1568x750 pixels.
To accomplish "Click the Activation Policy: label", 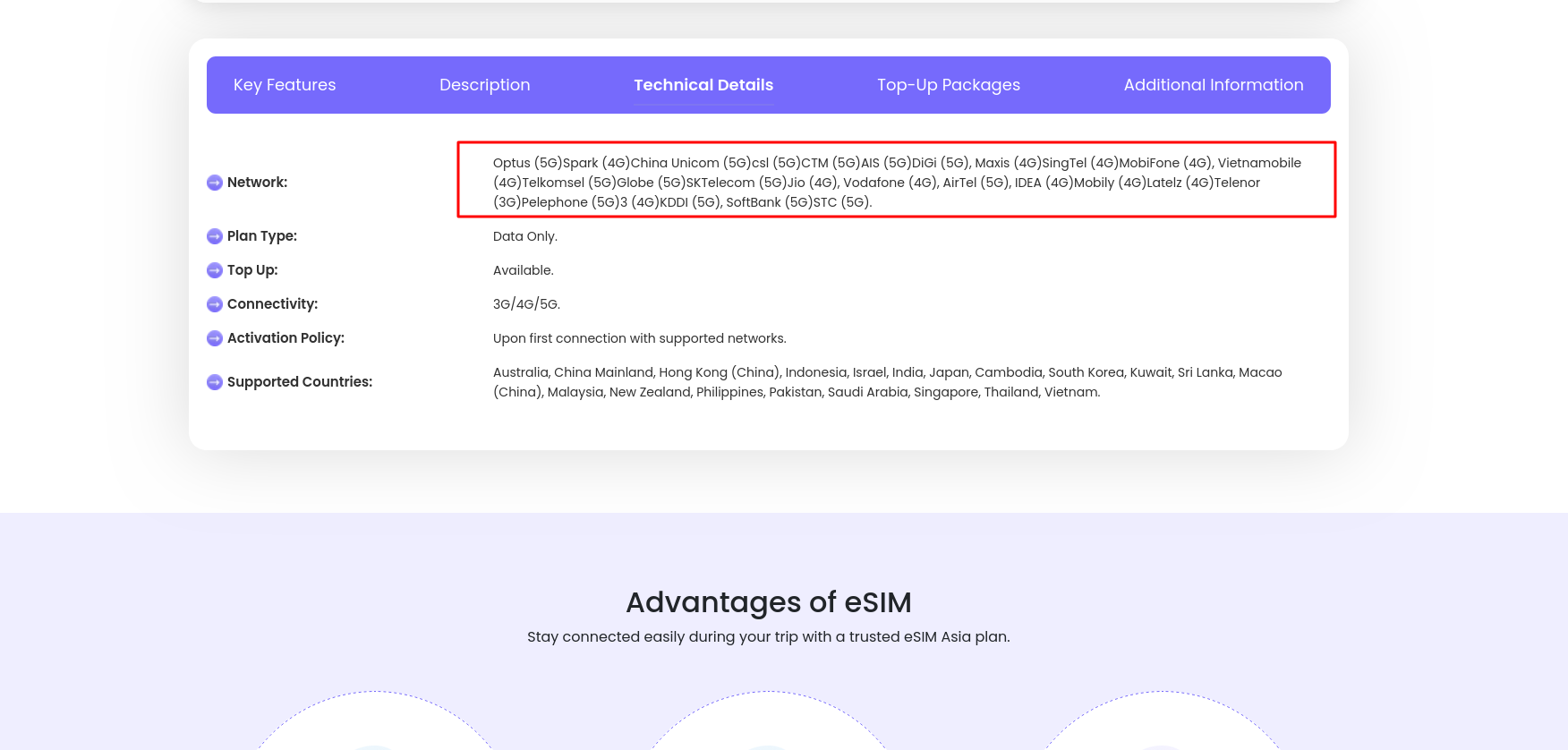I will pyautogui.click(x=285, y=338).
